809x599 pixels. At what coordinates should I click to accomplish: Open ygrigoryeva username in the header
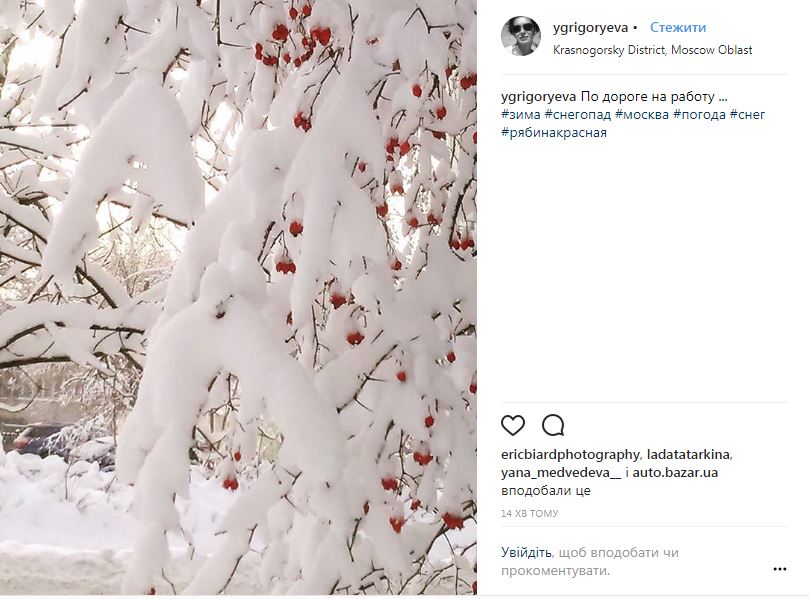[x=590, y=28]
